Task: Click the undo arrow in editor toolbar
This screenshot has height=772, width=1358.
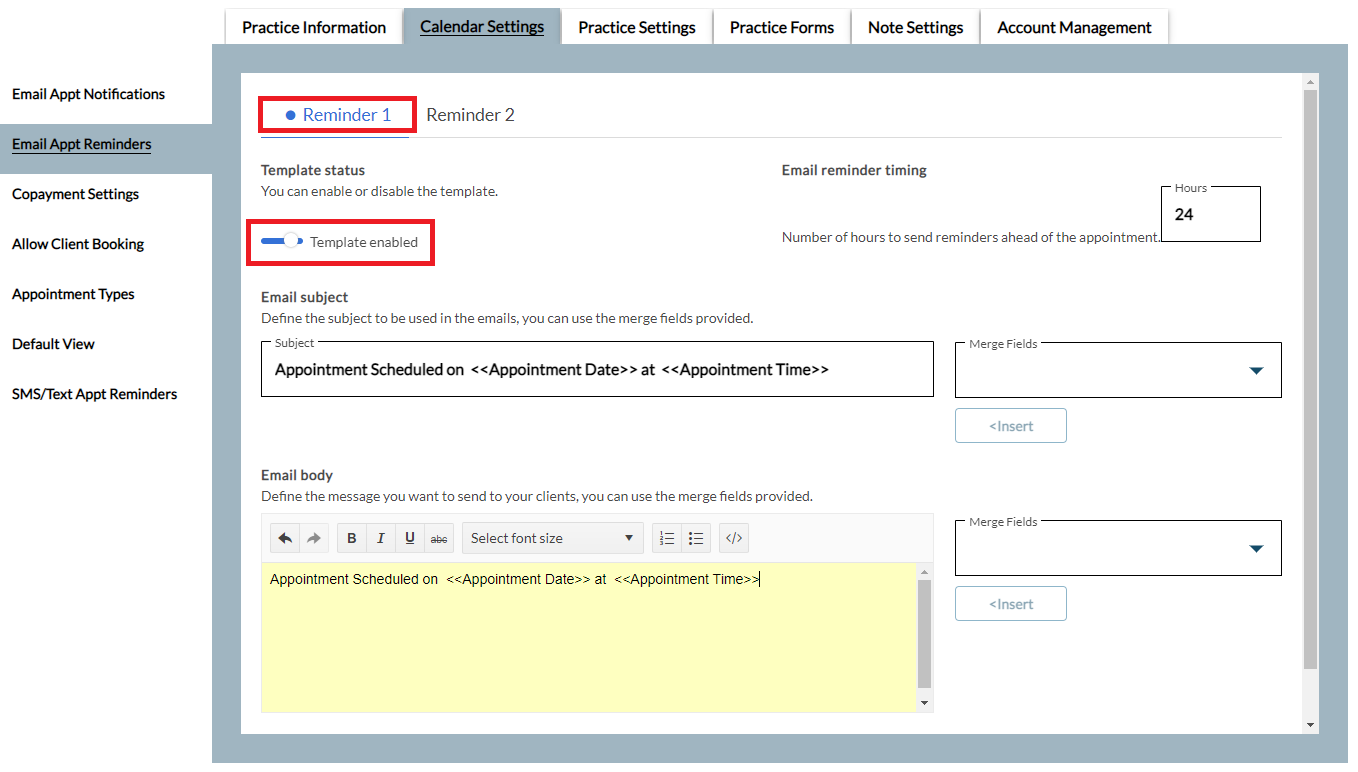Action: pos(285,538)
